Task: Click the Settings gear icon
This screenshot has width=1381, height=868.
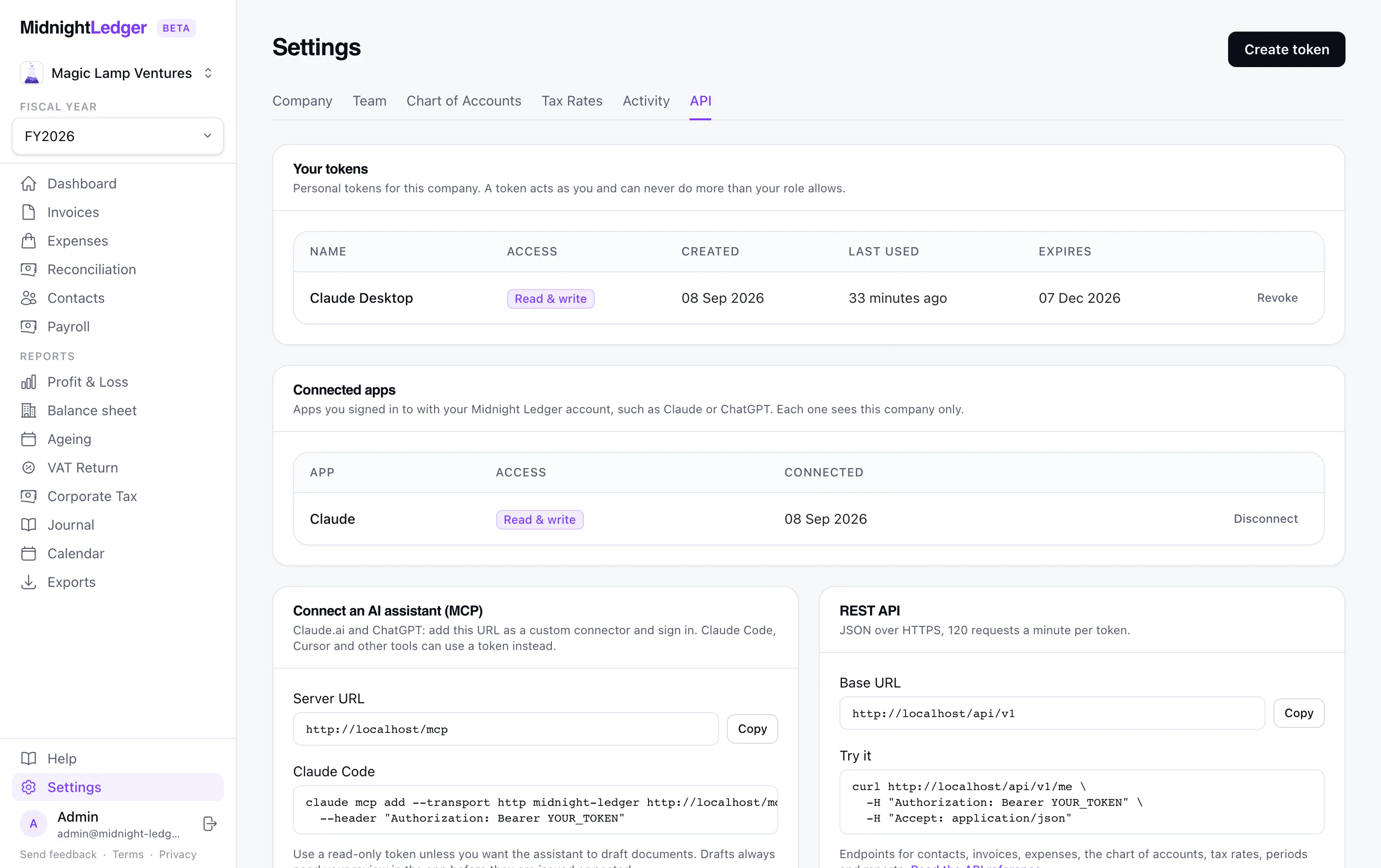Action: pos(29,787)
